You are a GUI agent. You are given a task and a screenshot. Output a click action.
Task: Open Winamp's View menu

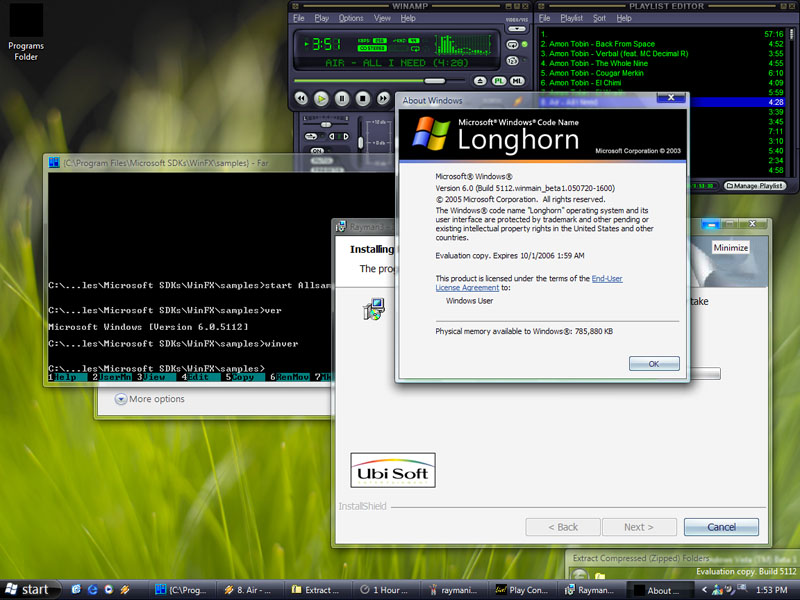click(382, 18)
